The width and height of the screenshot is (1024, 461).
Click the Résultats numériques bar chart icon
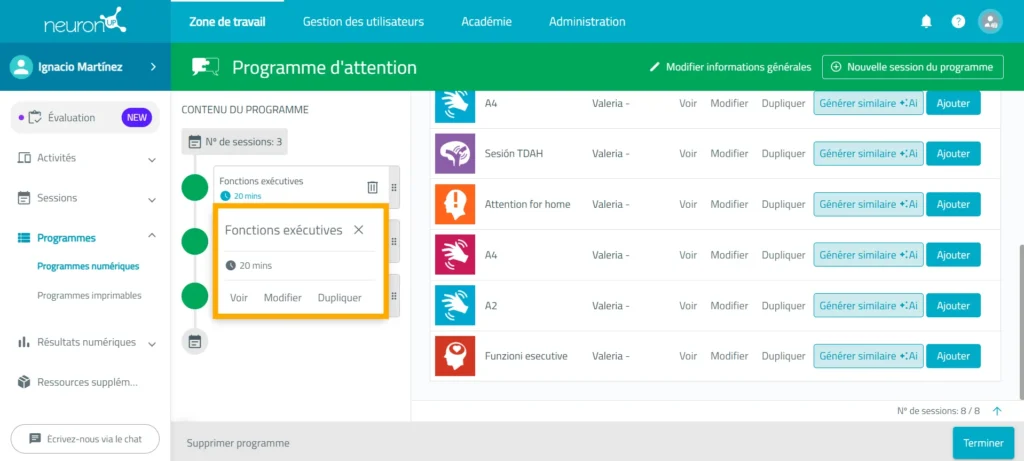coord(24,342)
